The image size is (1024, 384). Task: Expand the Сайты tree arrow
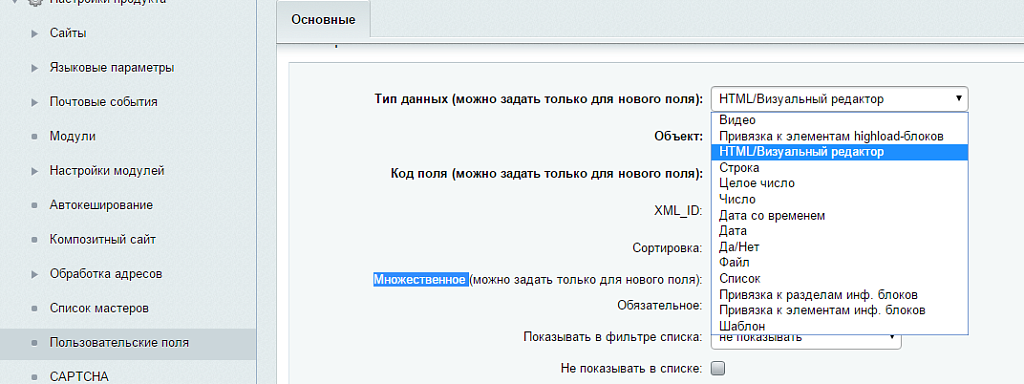tap(35, 33)
